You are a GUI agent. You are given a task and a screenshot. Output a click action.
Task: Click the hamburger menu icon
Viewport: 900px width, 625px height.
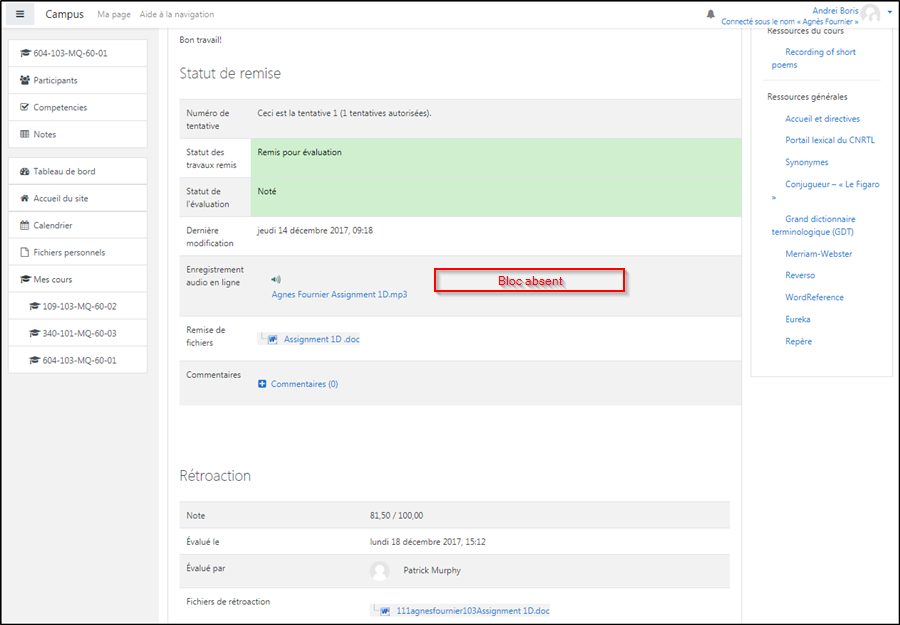20,14
